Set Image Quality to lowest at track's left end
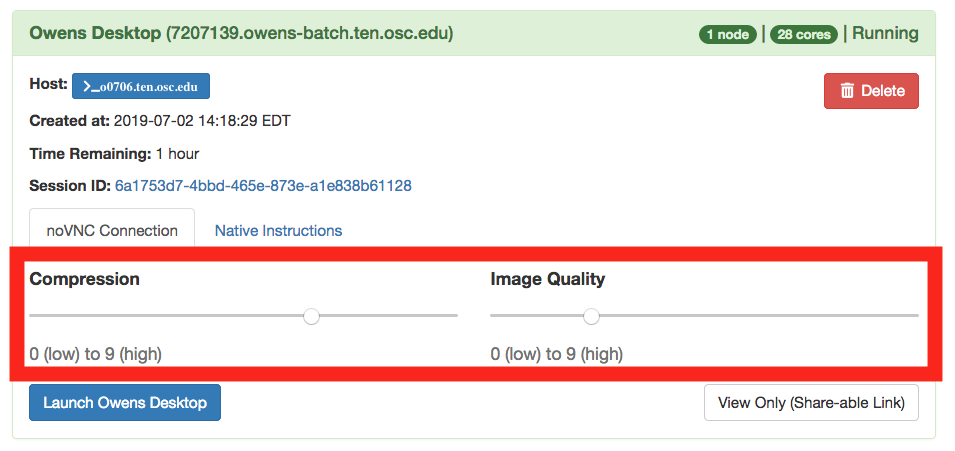Image resolution: width=955 pixels, height=451 pixels. 493,316
